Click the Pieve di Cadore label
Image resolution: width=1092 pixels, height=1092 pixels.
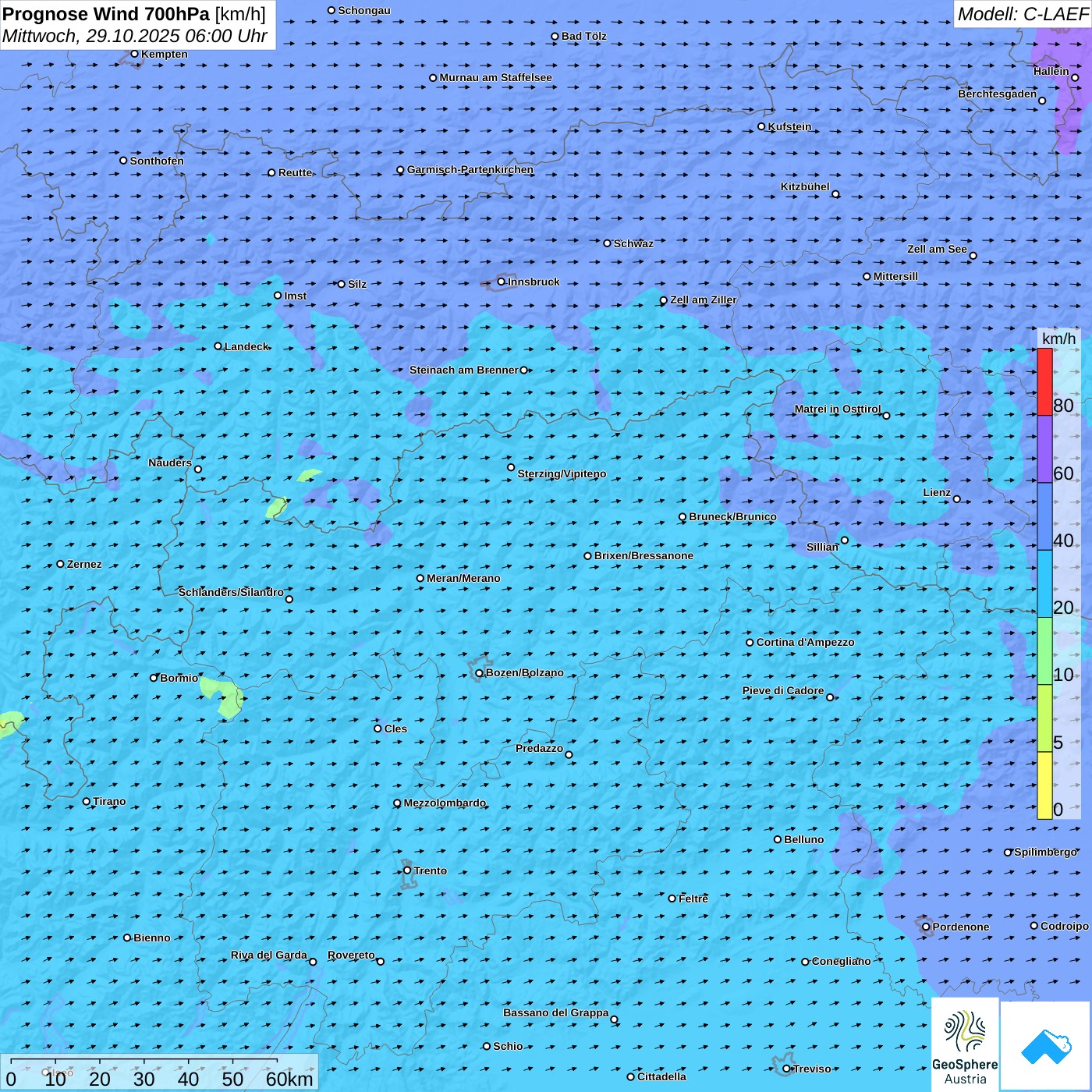(x=783, y=690)
